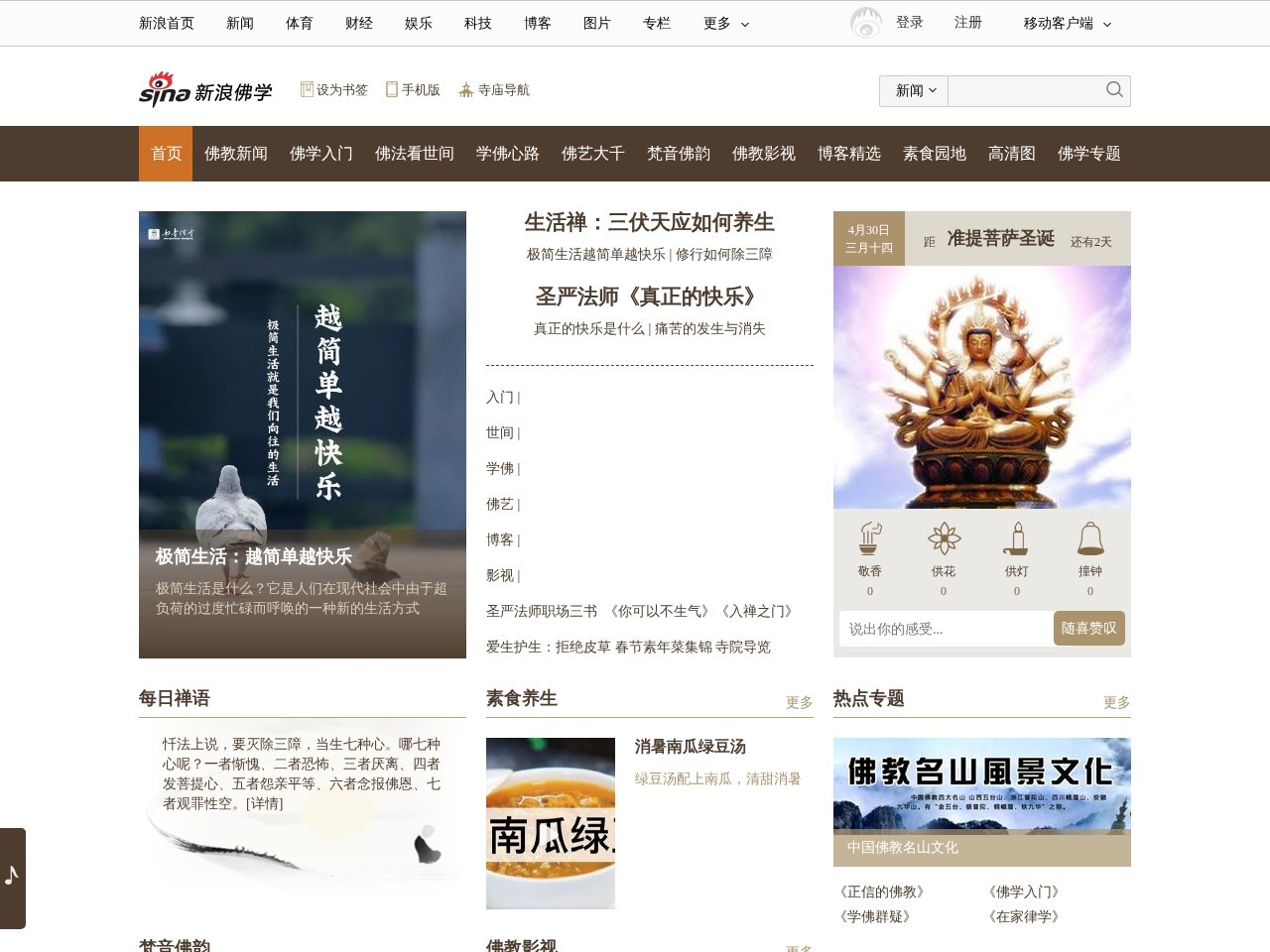Expand the 移动客户端 dropdown
Screen dimensions: 1270x952
click(x=1068, y=23)
